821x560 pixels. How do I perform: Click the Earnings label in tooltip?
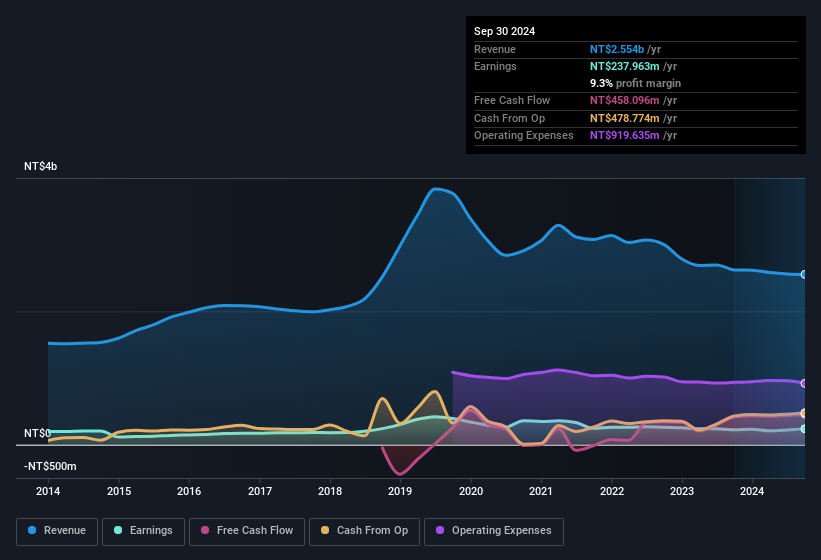(x=495, y=66)
